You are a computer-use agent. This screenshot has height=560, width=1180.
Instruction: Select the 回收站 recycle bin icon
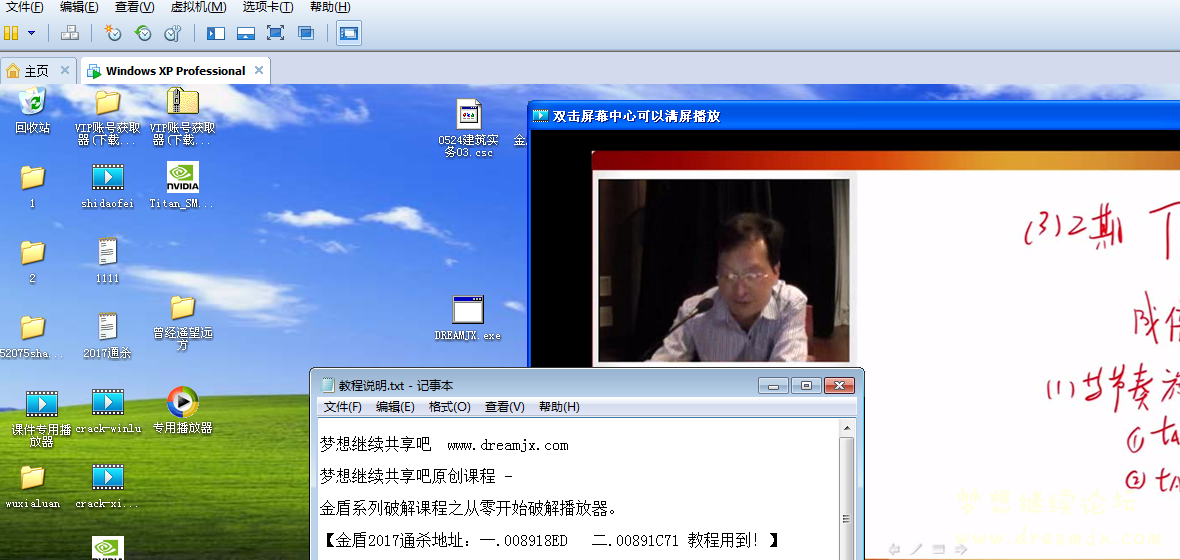32,110
